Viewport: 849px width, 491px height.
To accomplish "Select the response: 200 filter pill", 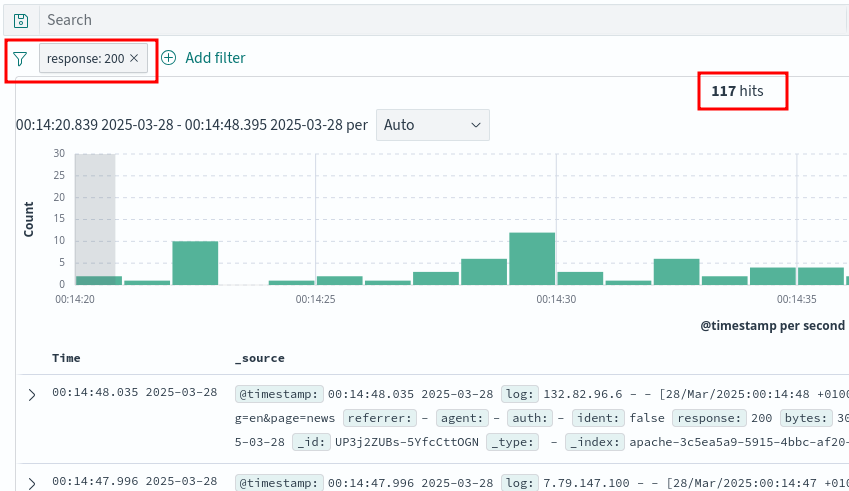I will pos(85,59).
